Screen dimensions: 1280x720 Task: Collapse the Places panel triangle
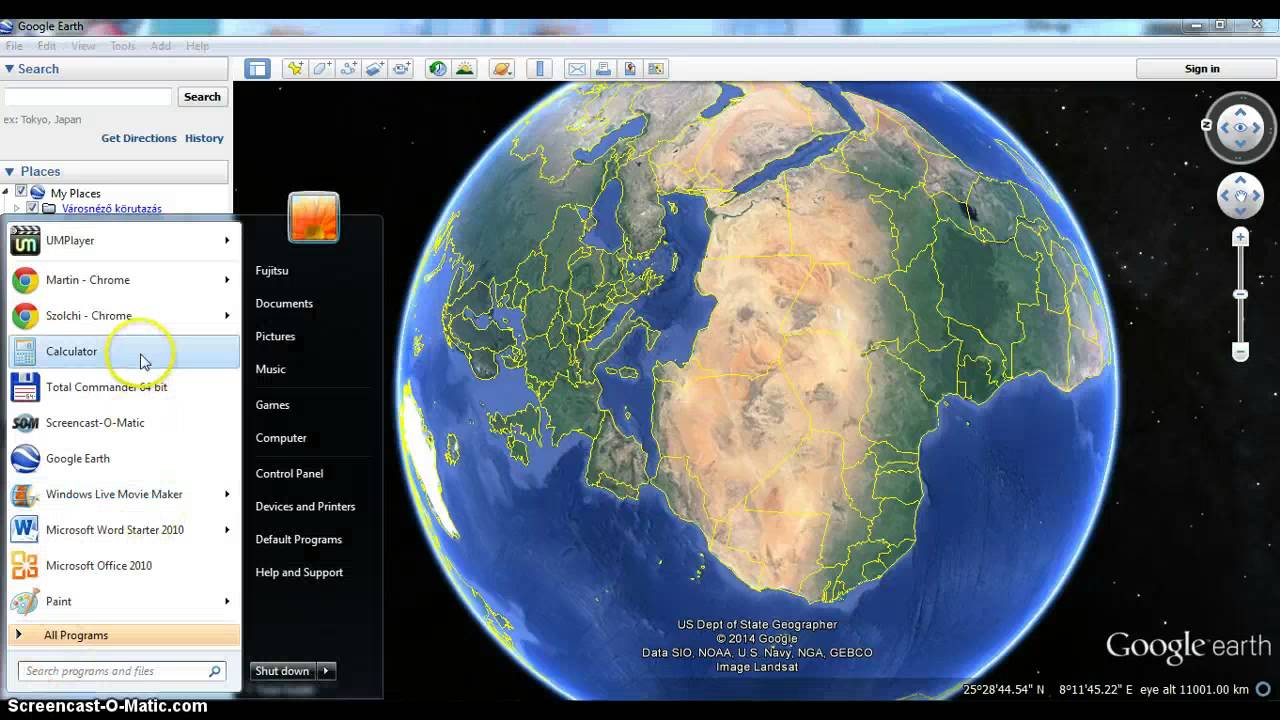tap(9, 172)
